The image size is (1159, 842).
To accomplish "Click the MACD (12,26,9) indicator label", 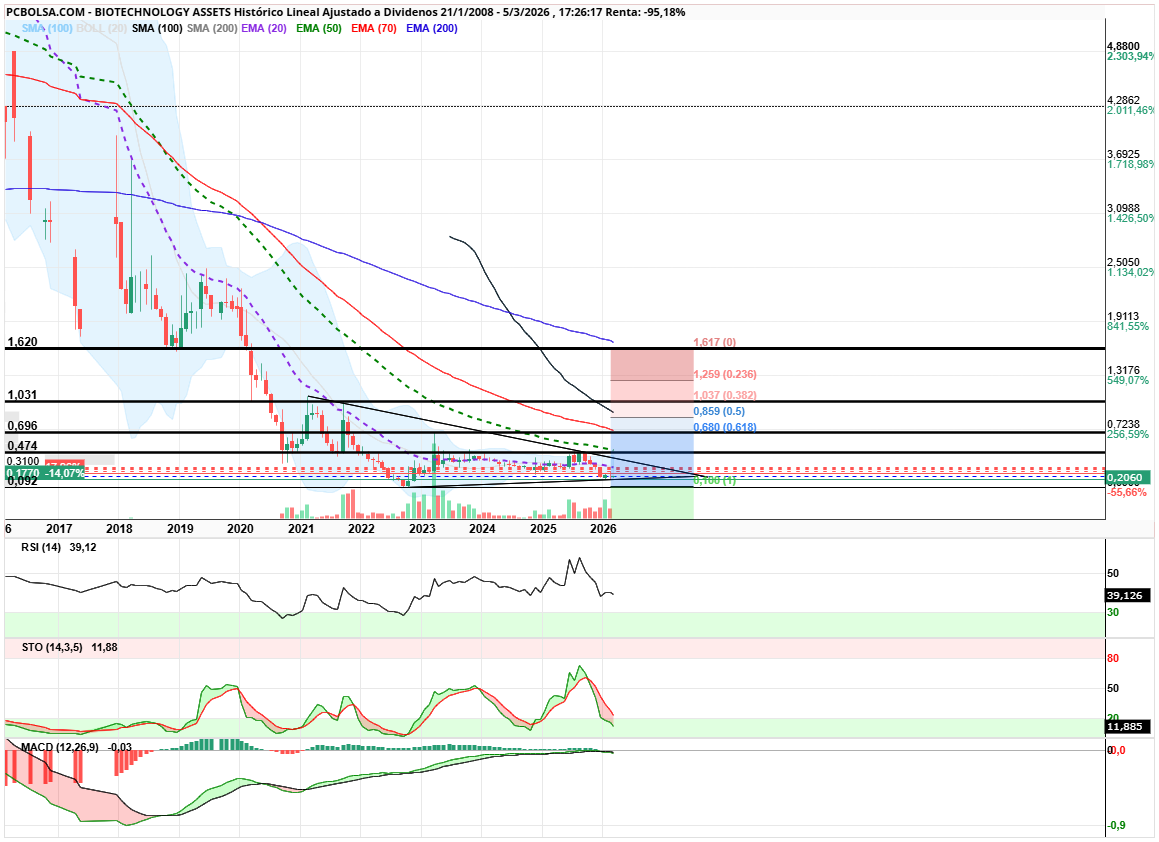I will point(55,747).
